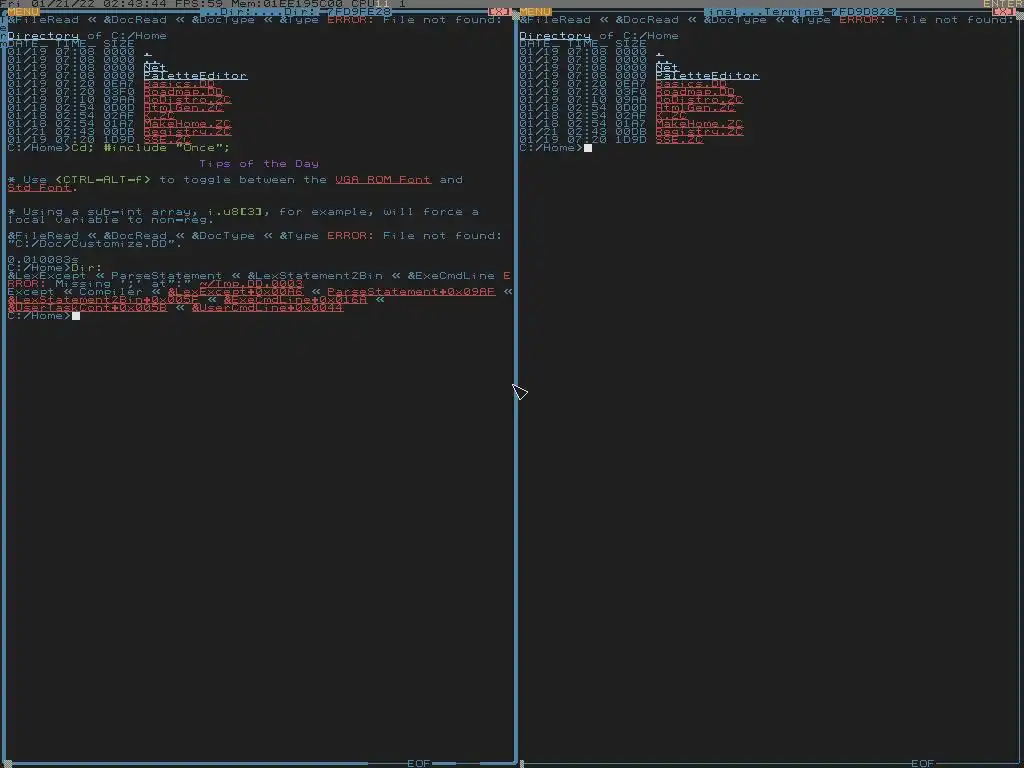Click the 'Directory' heading link in right Terminal
The image size is (1024, 768).
click(555, 36)
